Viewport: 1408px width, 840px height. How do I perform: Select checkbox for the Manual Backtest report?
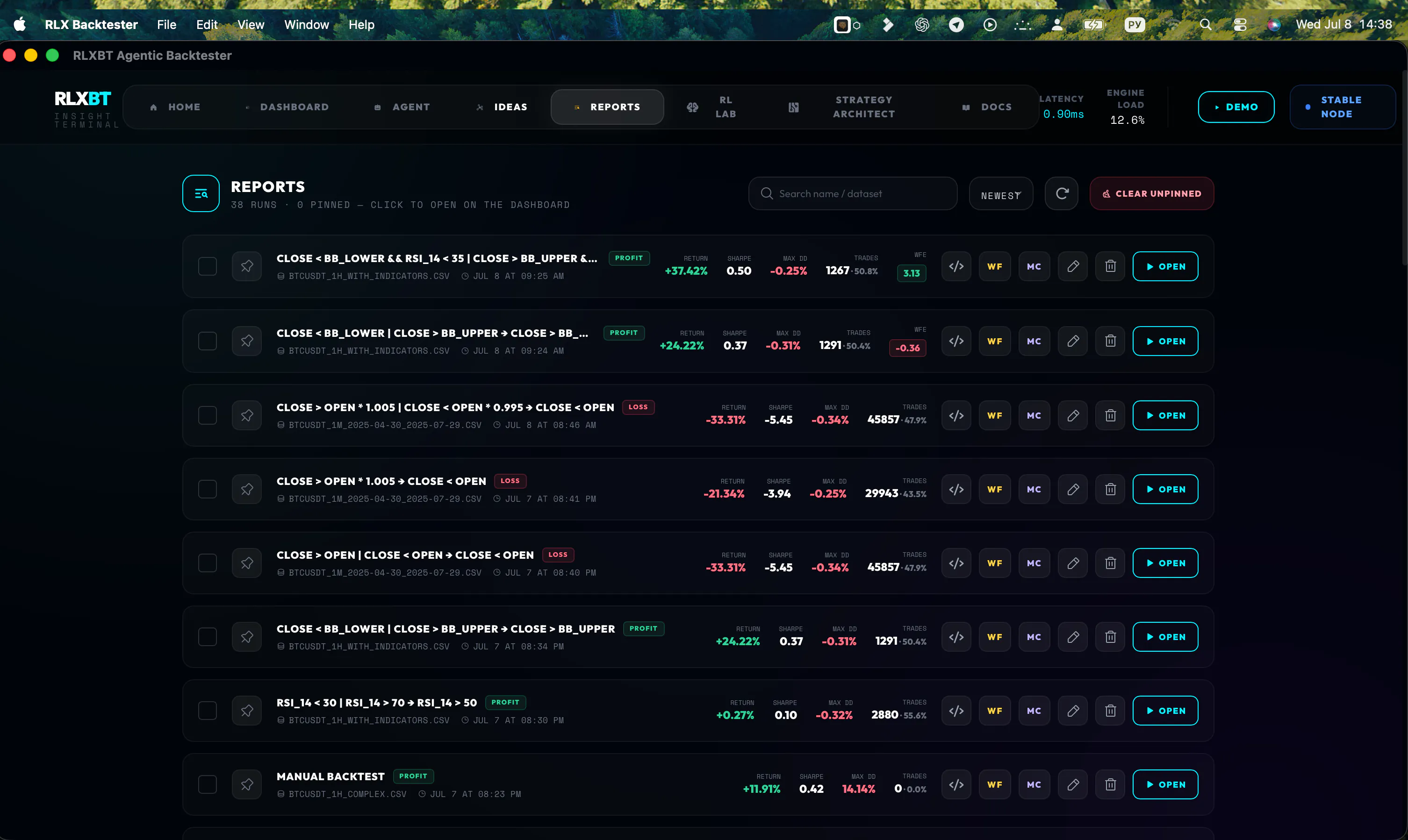[207, 784]
